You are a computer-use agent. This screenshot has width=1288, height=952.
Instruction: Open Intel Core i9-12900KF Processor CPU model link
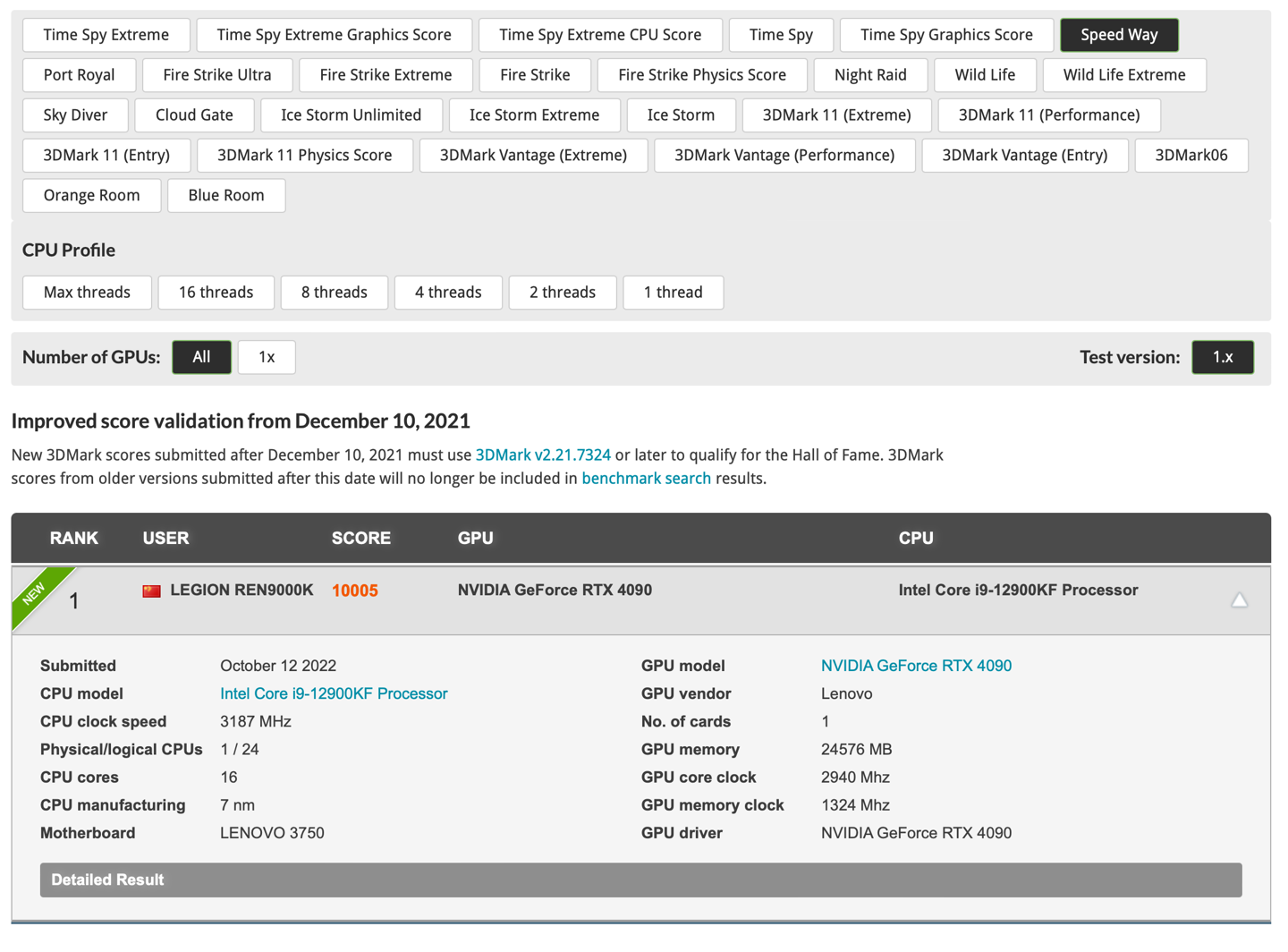334,693
